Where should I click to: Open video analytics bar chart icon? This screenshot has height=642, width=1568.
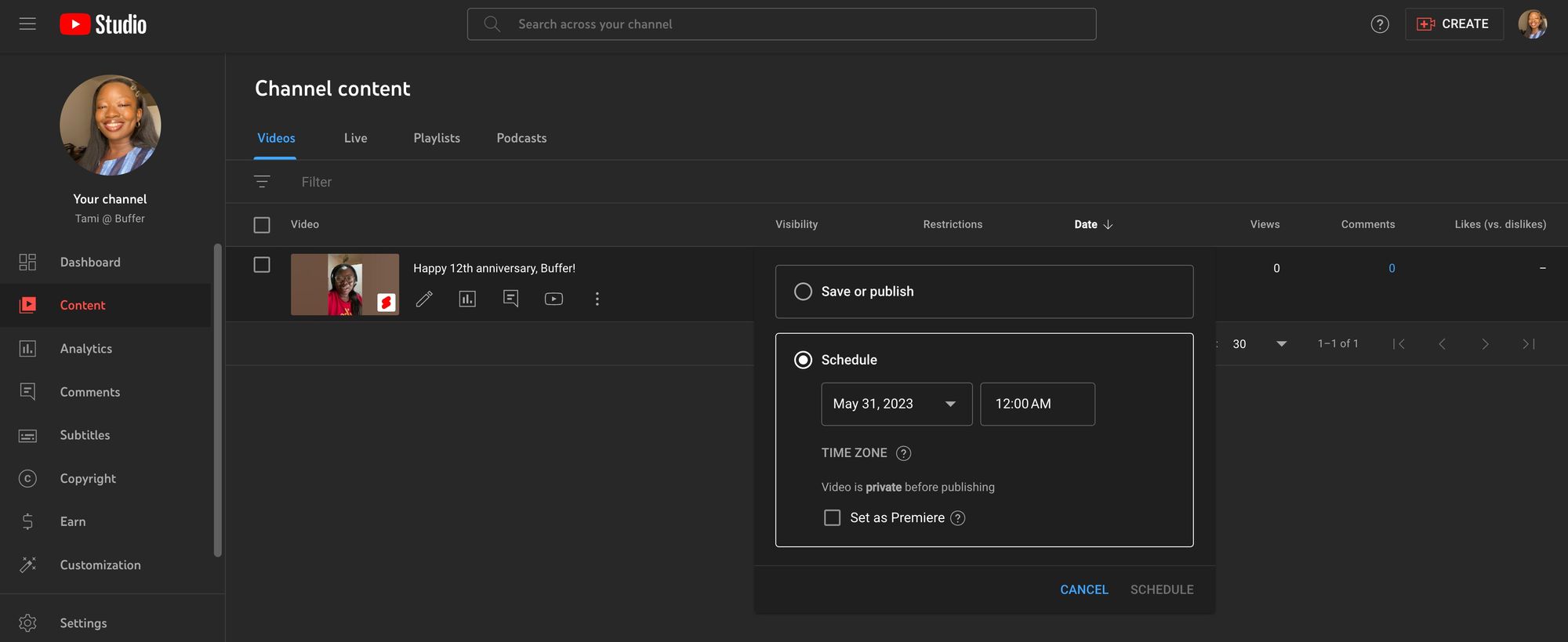[467, 299]
